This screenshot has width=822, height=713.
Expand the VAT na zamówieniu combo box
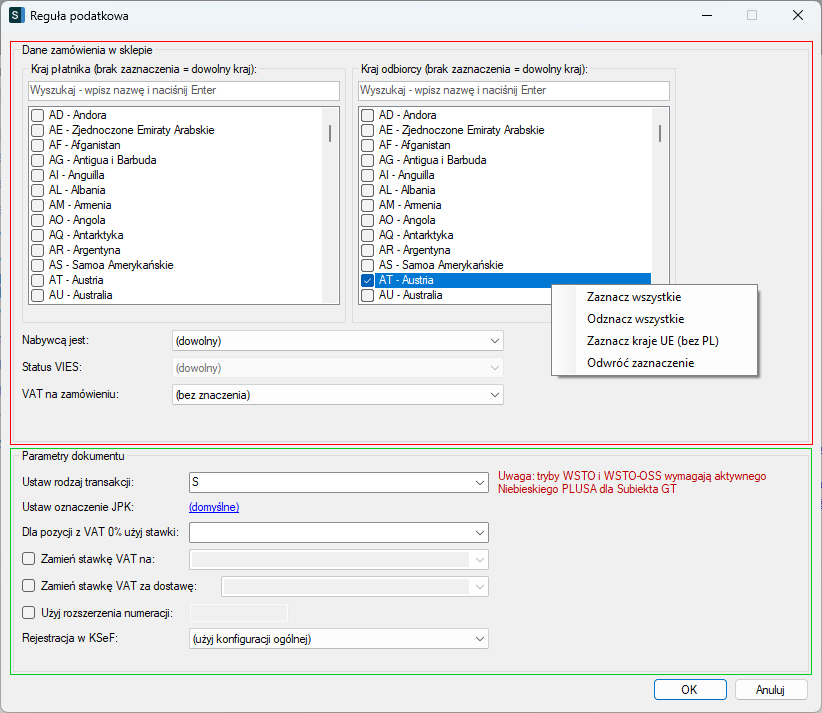(337, 395)
